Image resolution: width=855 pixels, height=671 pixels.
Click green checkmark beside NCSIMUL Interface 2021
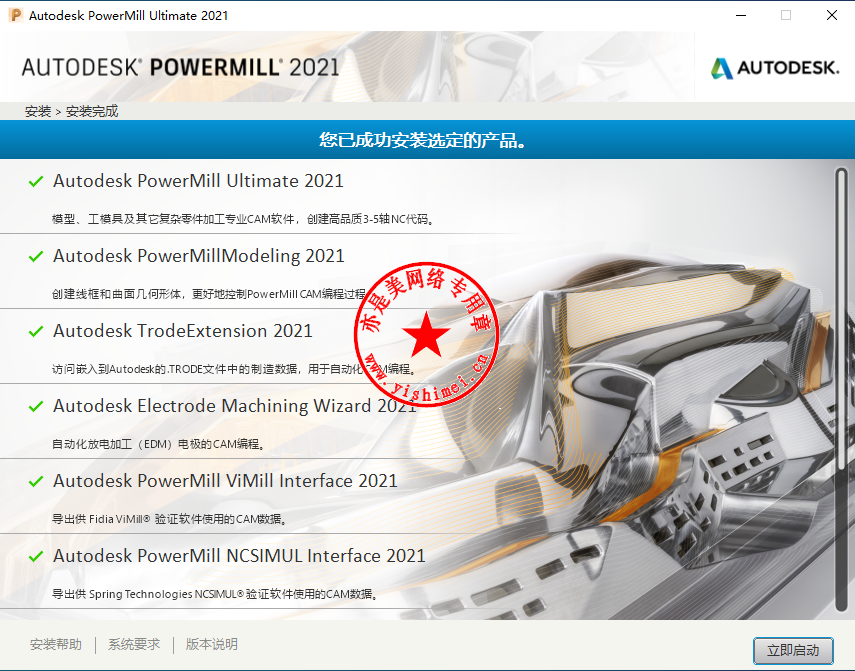coord(36,556)
